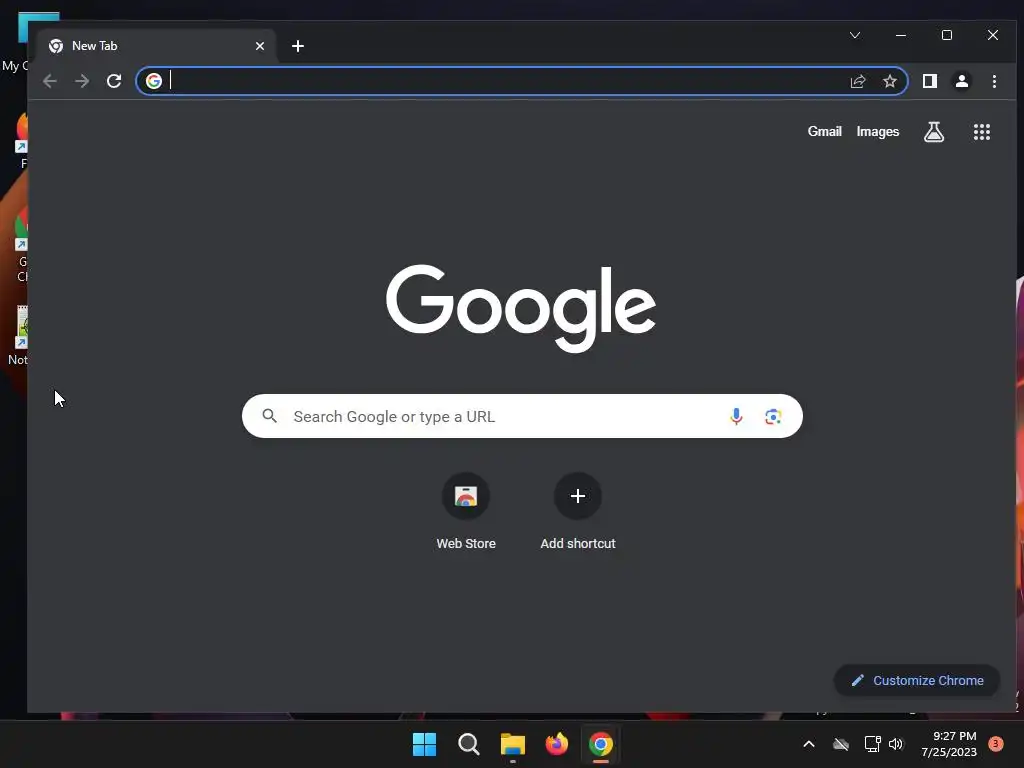The width and height of the screenshot is (1024, 768).
Task: Start voice search with microphone
Action: (x=736, y=416)
